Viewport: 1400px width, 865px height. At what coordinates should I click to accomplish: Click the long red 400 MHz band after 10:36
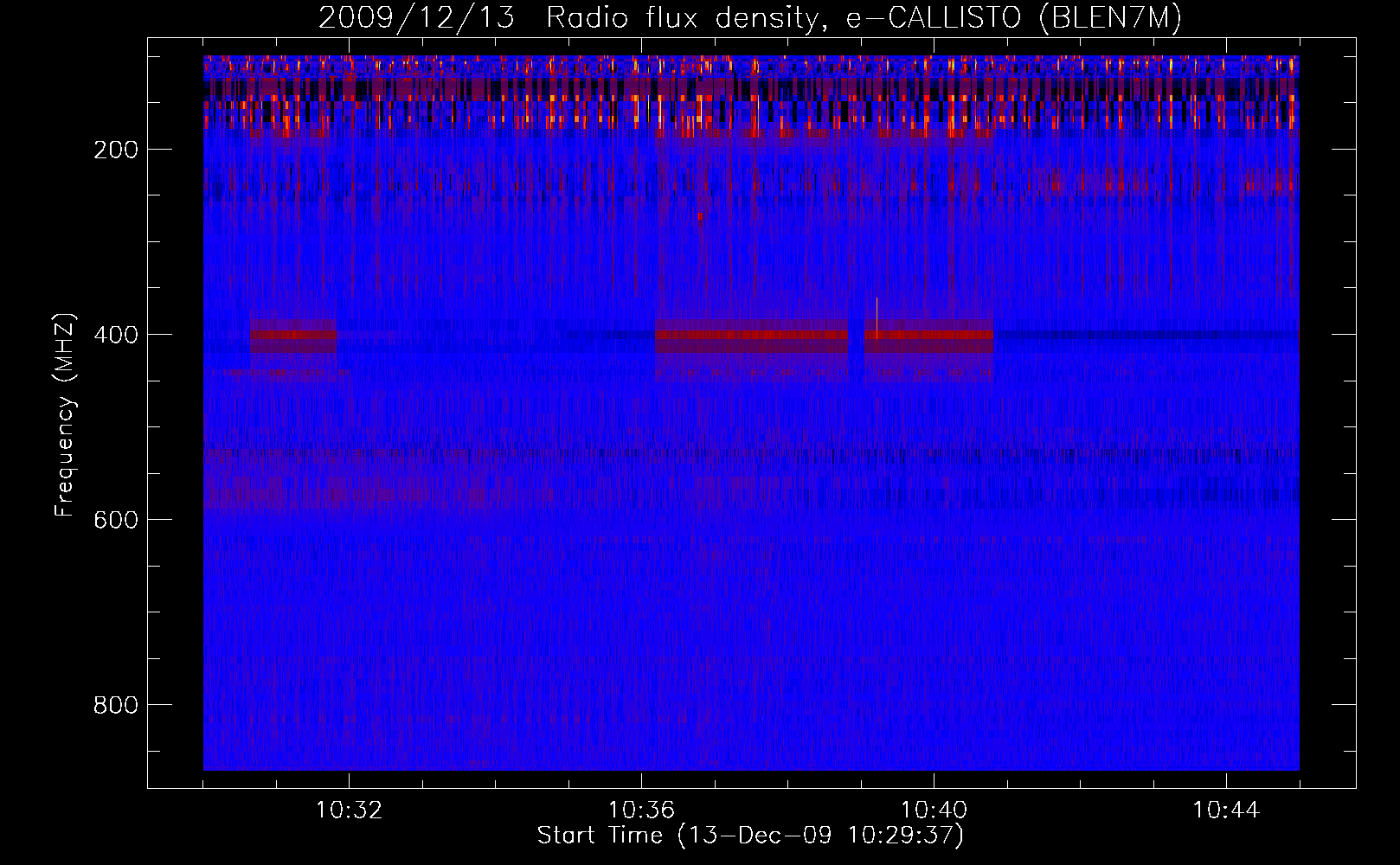coord(752,335)
